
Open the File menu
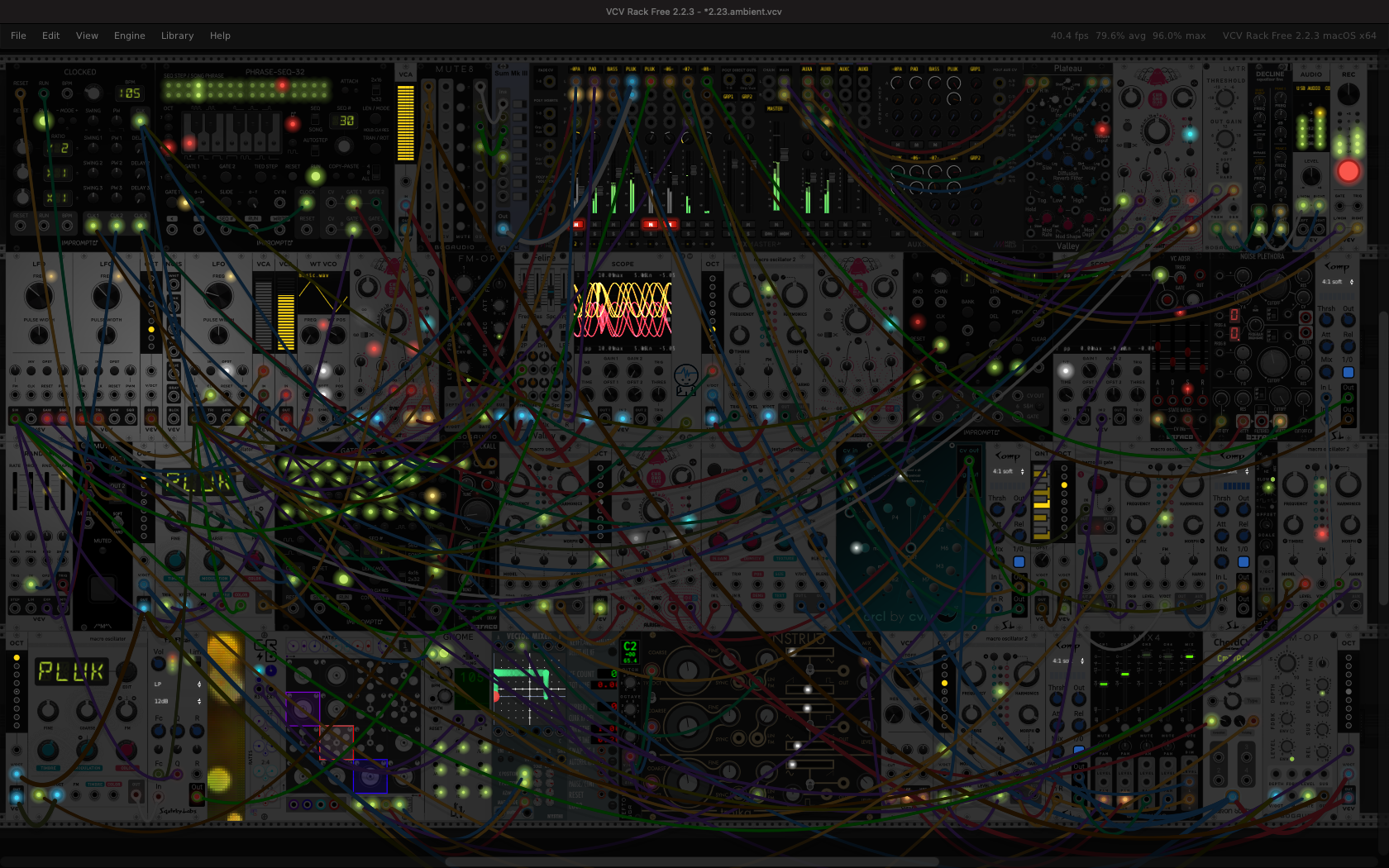(18, 36)
